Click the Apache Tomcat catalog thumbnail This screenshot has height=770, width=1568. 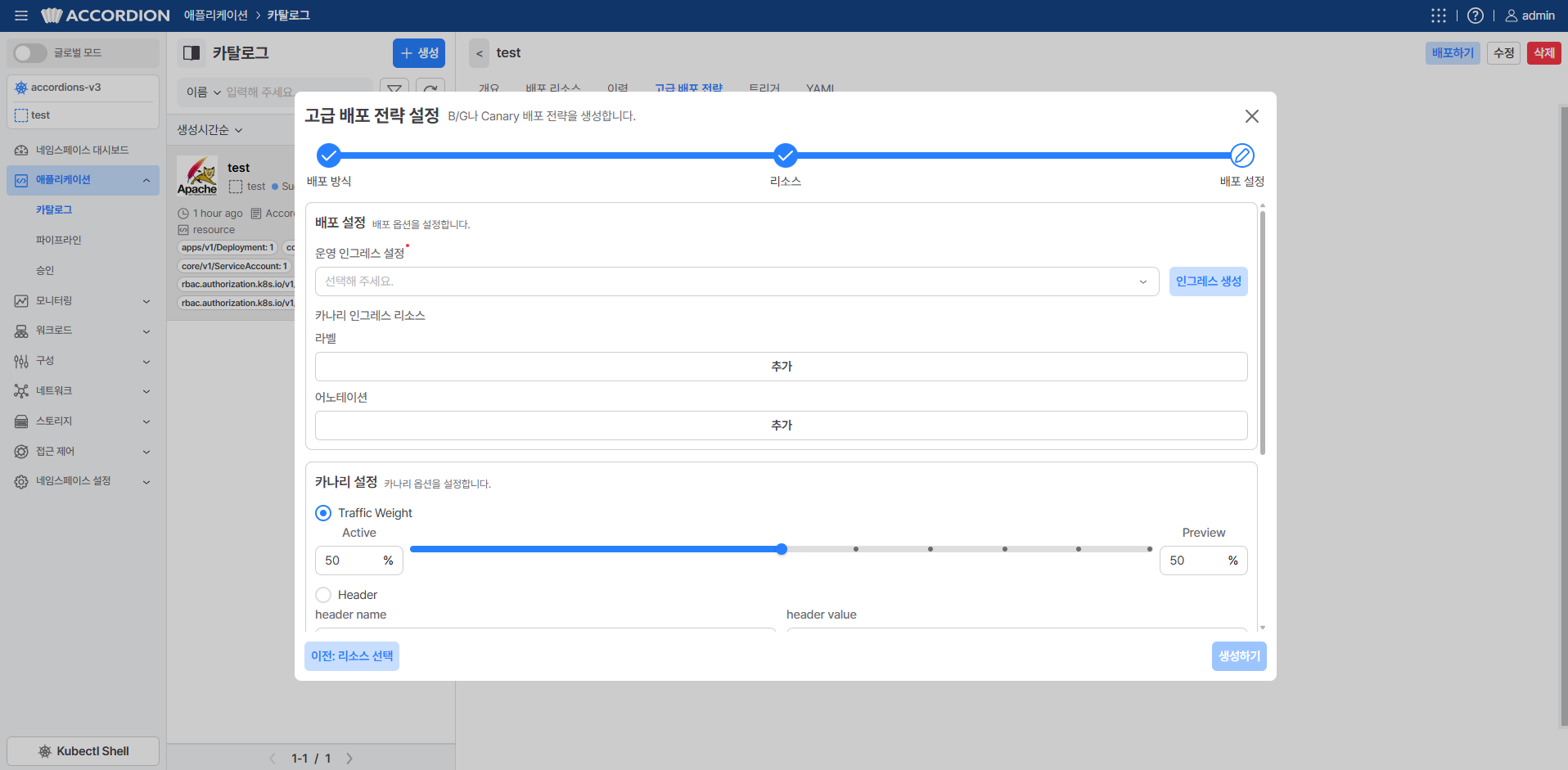[x=197, y=176]
